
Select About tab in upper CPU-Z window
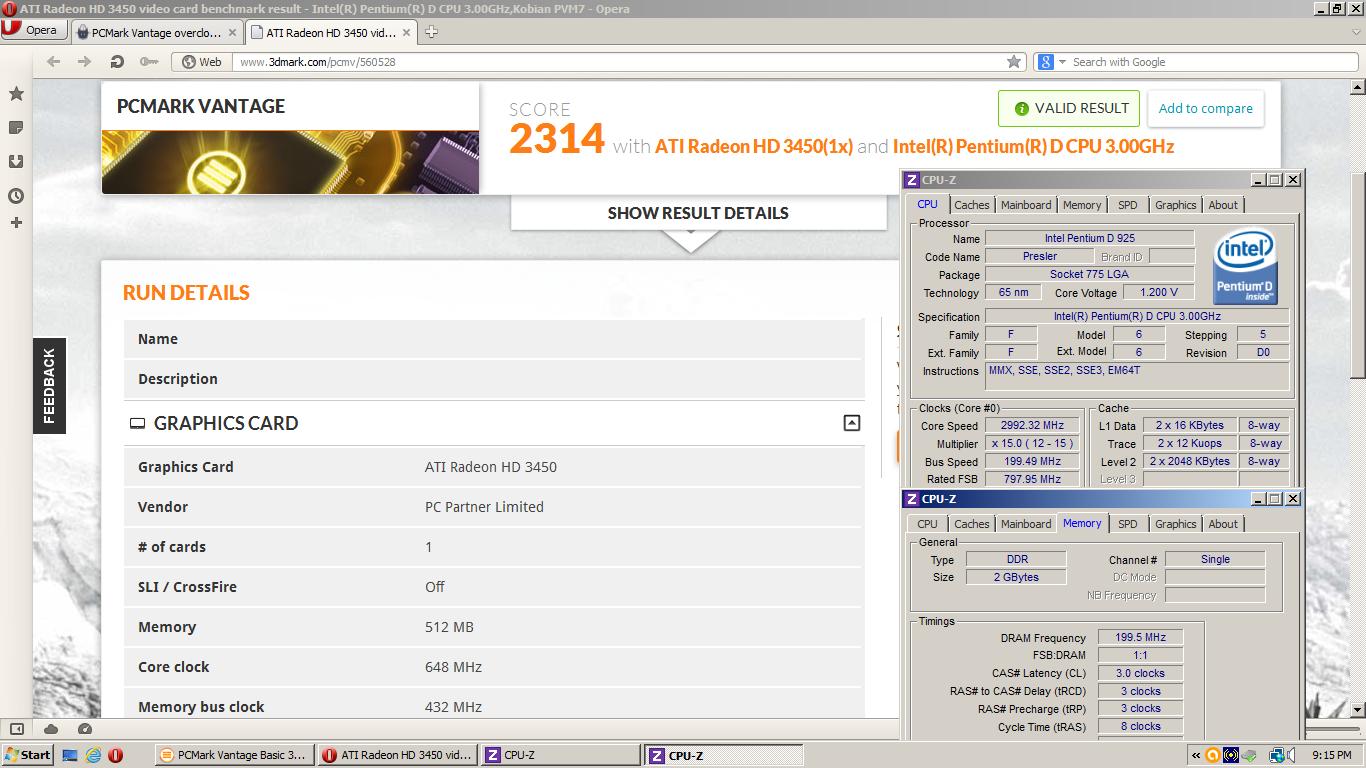point(1223,205)
